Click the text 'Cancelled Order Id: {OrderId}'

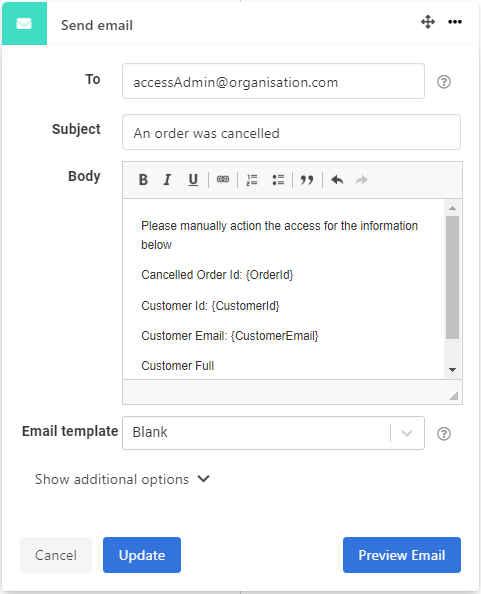pyautogui.click(x=217, y=275)
